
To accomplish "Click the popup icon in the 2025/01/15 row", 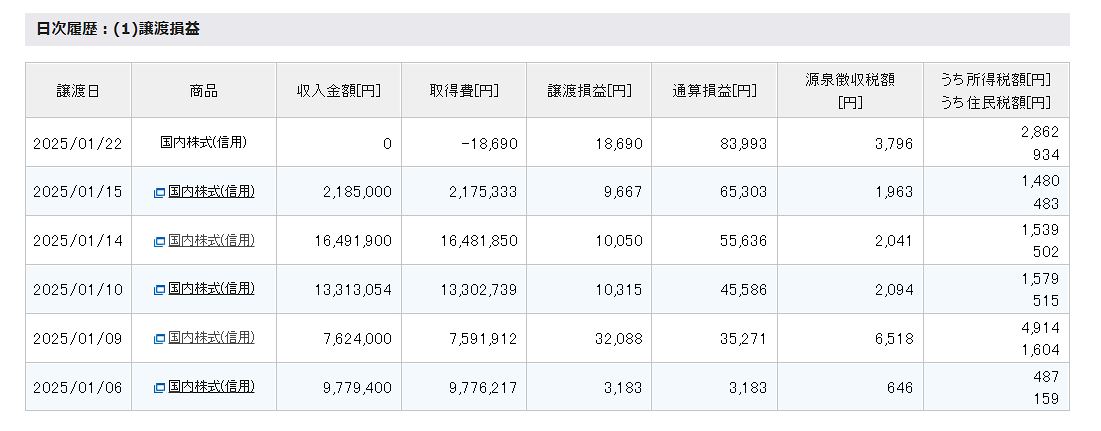I will click(159, 192).
